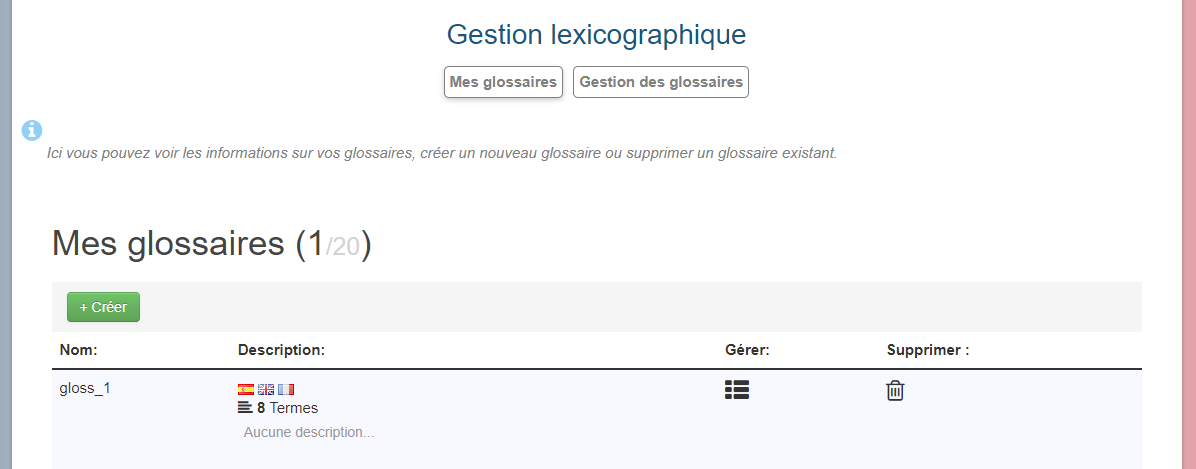Click the Spanish flag in gloss_1 row
1196x469 pixels.
coord(246,389)
